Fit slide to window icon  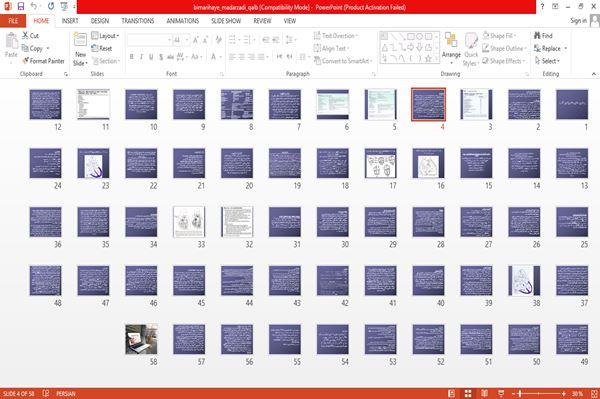click(x=594, y=393)
